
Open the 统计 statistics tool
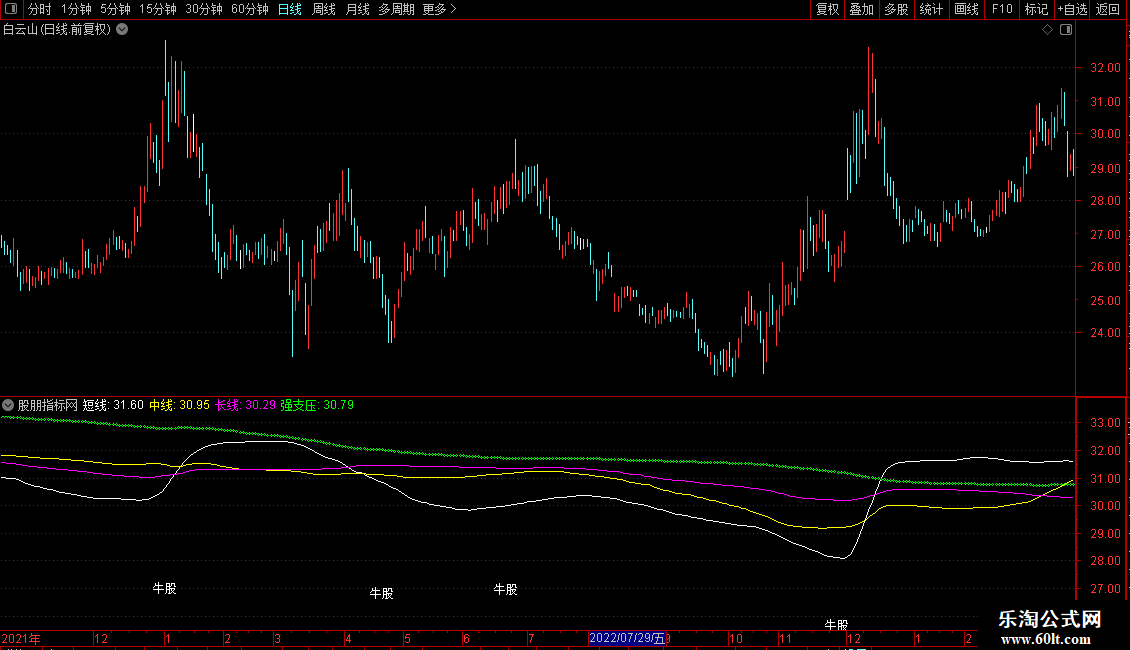click(931, 9)
